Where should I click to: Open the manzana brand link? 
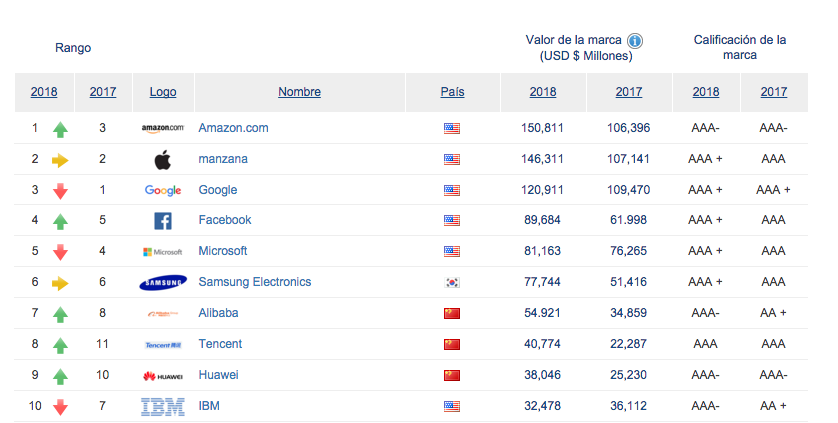click(x=223, y=159)
